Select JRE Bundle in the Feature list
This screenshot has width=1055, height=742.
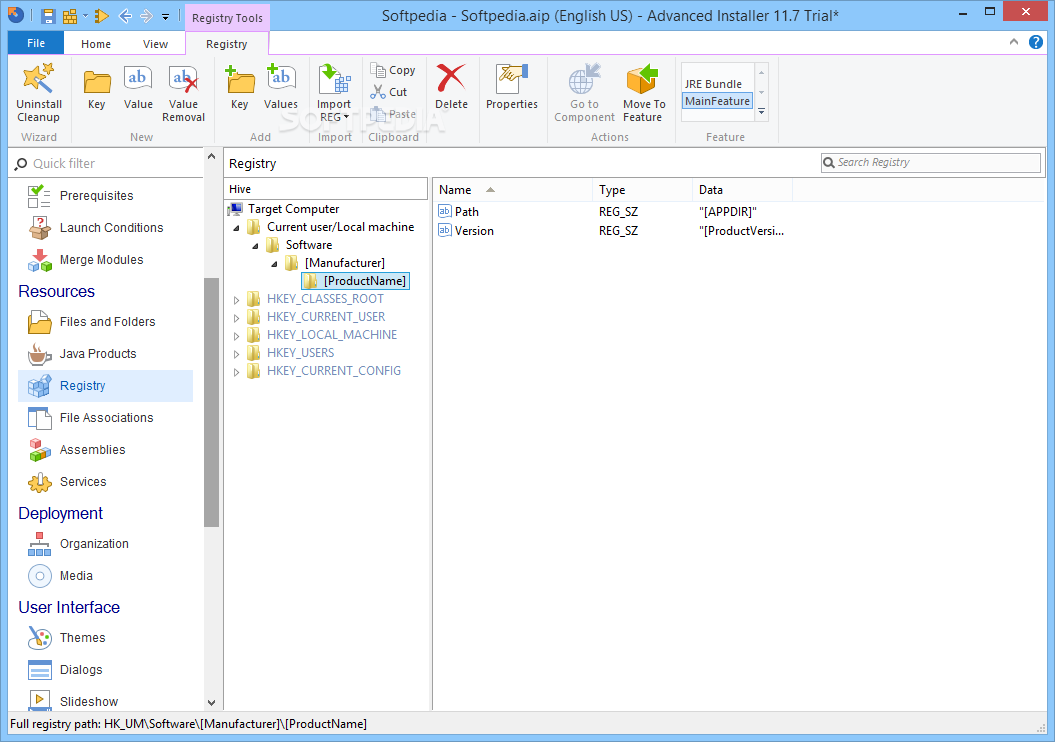pos(713,84)
